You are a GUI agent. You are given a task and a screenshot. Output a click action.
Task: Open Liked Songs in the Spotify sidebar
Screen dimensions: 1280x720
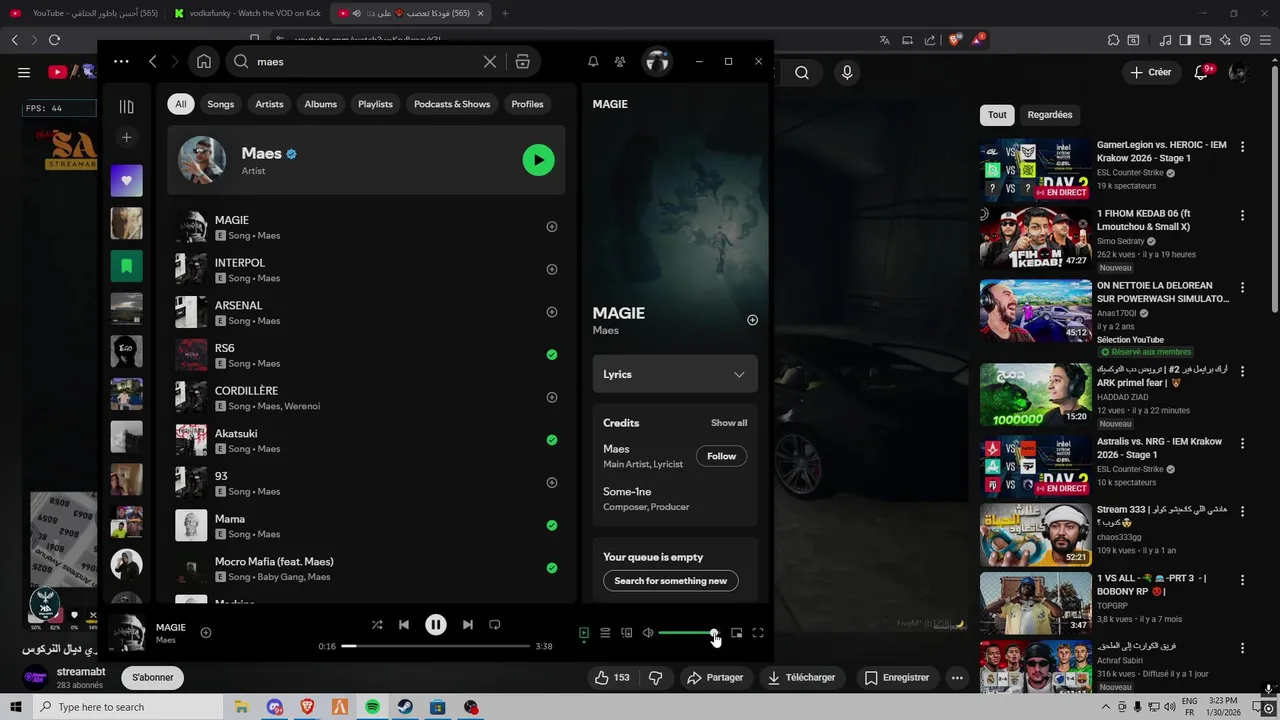(126, 180)
